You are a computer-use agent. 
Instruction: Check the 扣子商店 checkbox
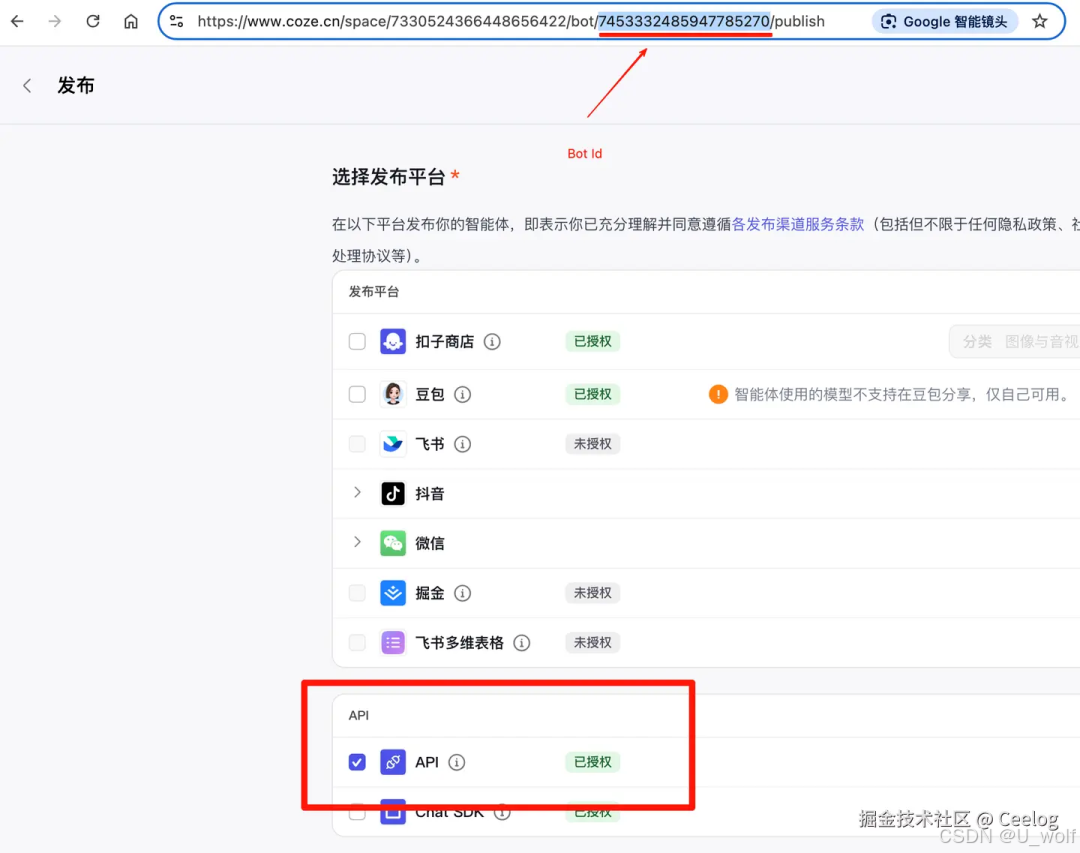357,341
